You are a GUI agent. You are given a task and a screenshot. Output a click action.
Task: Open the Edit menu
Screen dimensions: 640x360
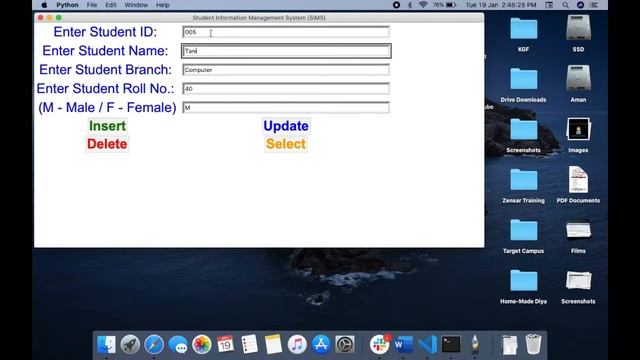tap(111, 5)
